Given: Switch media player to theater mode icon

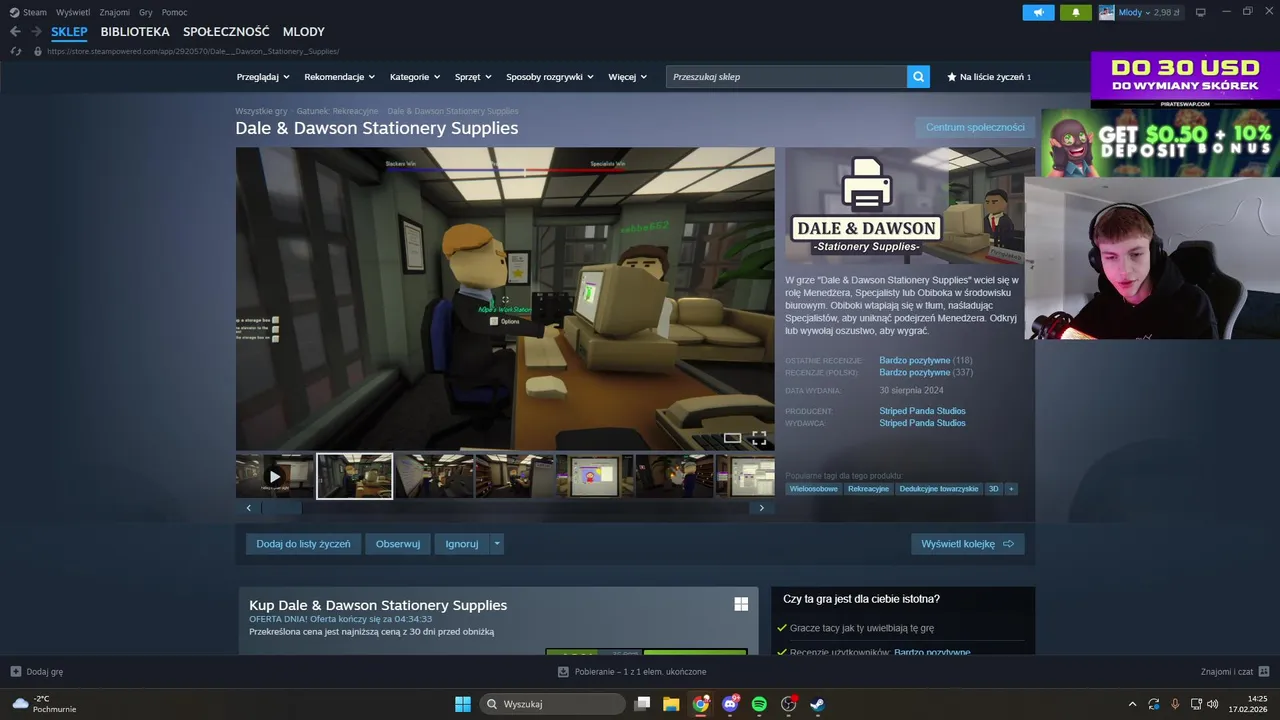Looking at the screenshot, I should coord(732,438).
